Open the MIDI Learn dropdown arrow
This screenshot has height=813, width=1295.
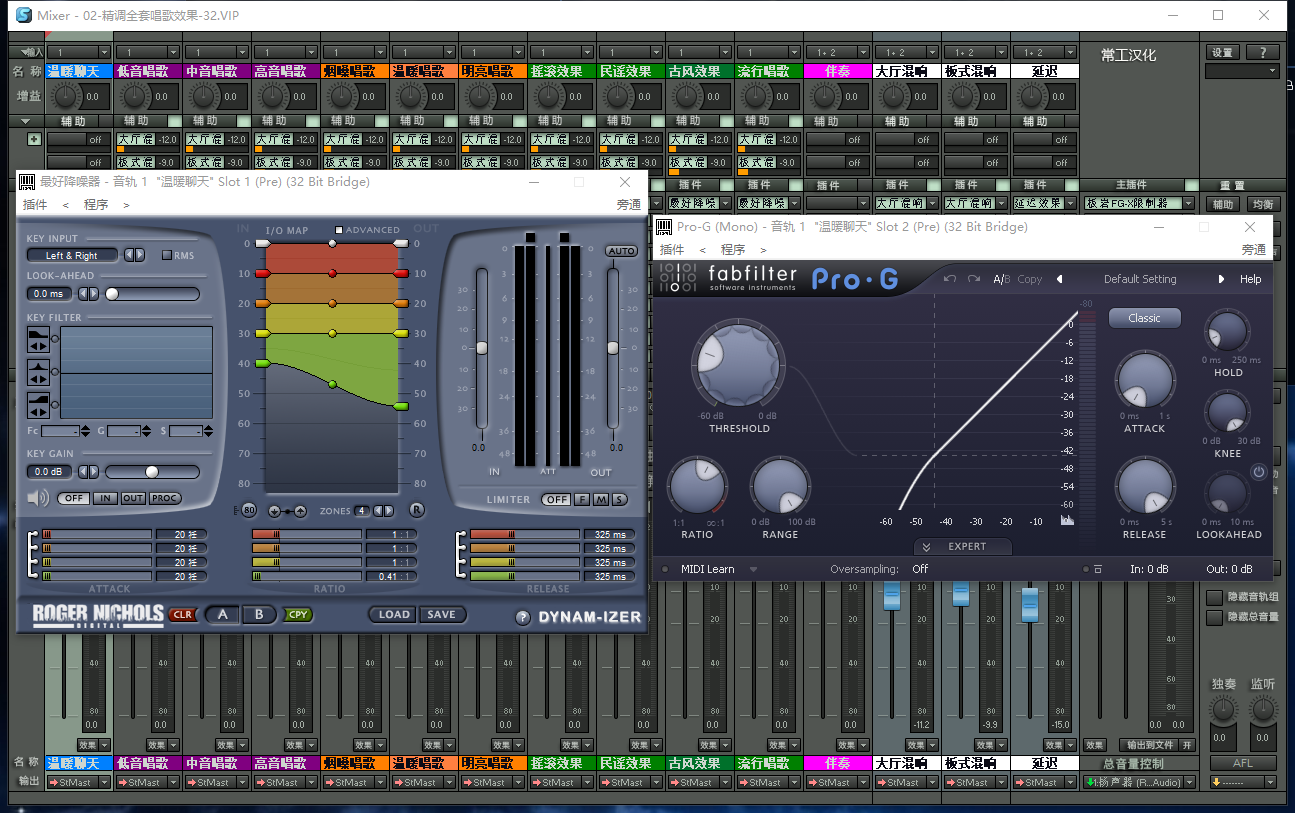pos(753,569)
